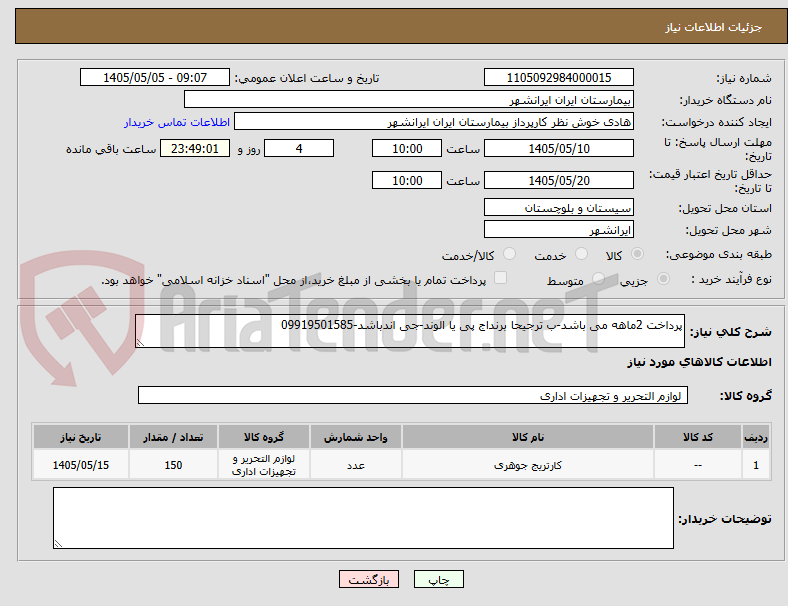
Task: Select the جزیی purchase type radio
Action: pyautogui.click(x=663, y=278)
